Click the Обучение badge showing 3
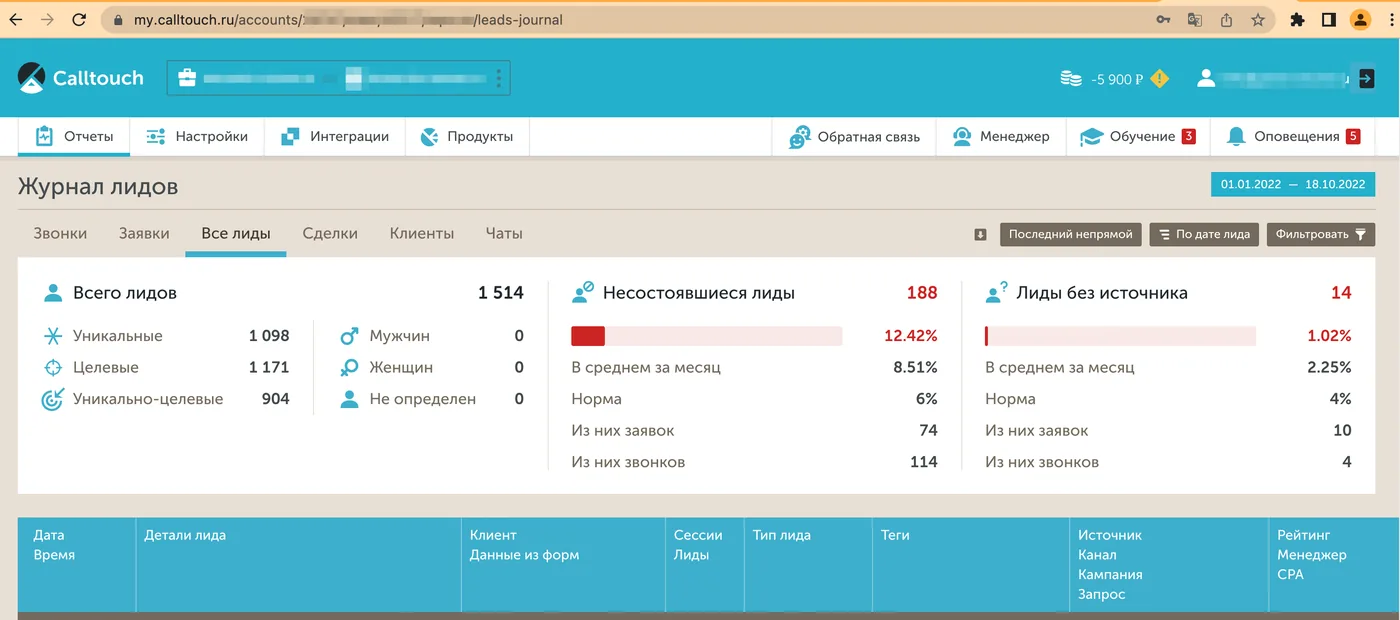The image size is (1400, 620). coord(1189,137)
